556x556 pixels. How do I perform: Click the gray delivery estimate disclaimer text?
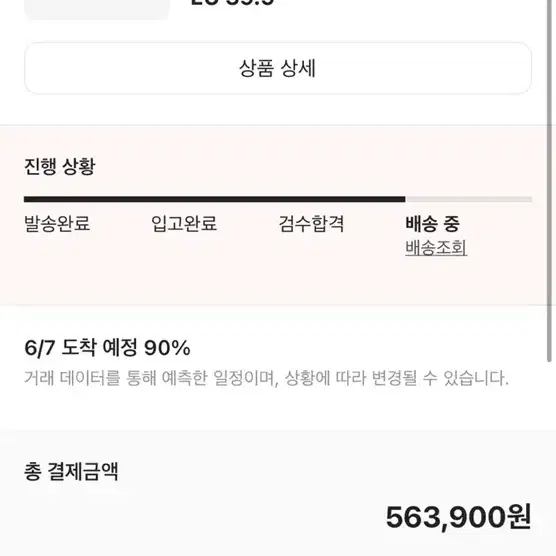pos(266,378)
